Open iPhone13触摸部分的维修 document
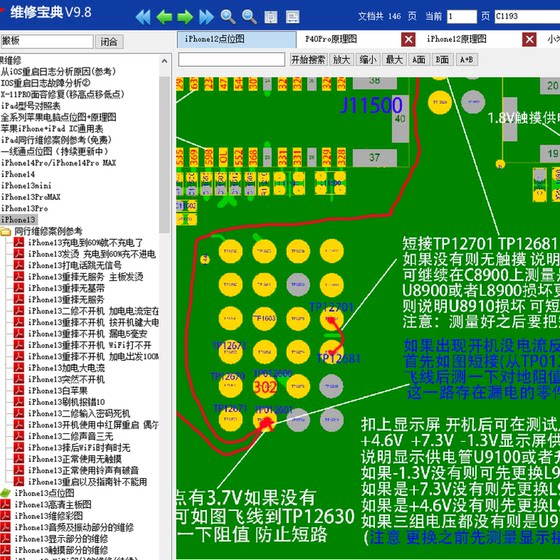Screen dimensions: 560x560 click(61, 550)
